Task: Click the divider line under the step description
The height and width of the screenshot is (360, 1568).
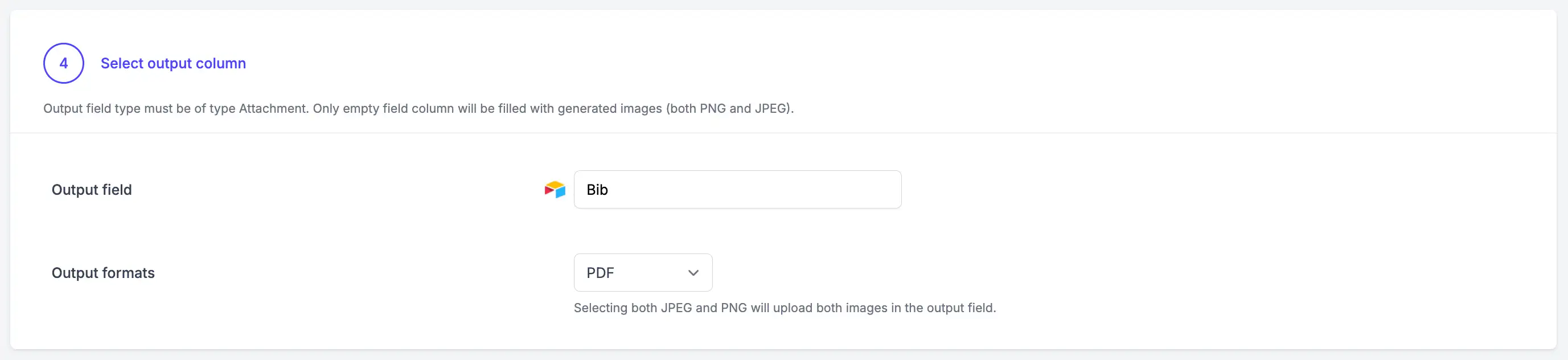Action: [x=783, y=133]
